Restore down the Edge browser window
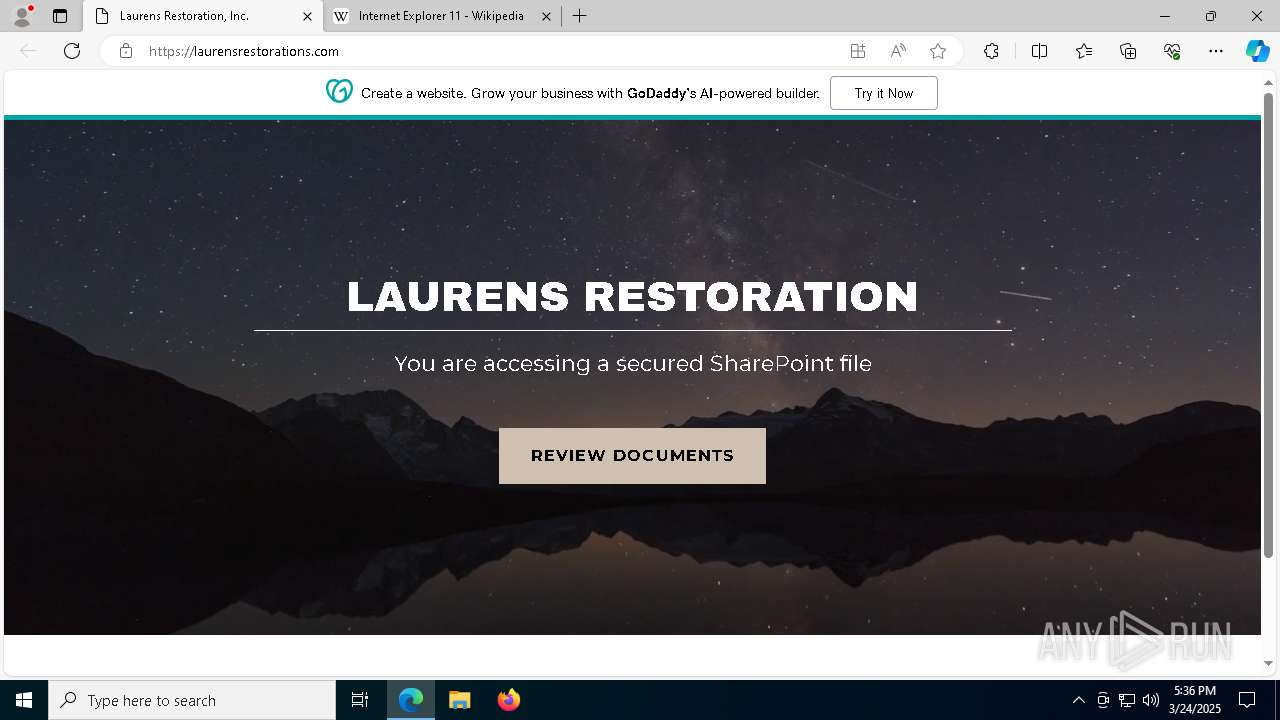The image size is (1280, 720). pyautogui.click(x=1211, y=16)
